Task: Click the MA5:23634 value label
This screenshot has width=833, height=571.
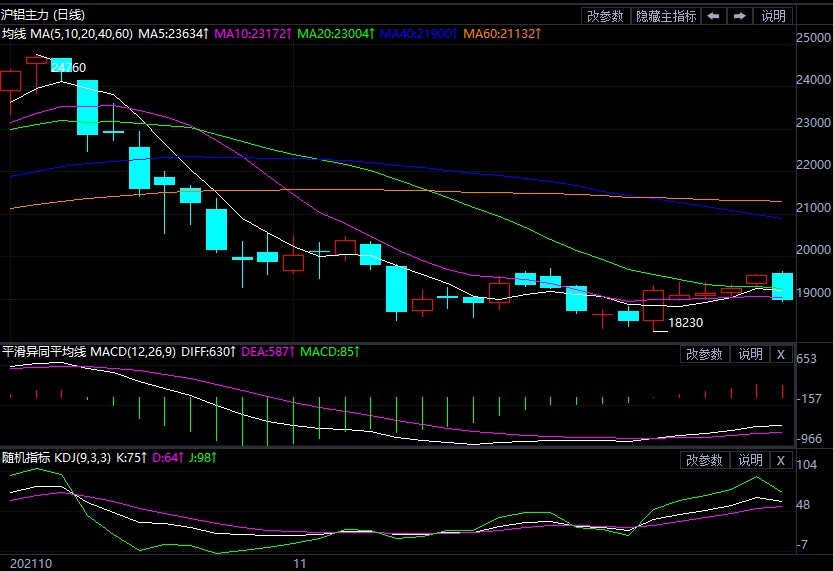Action: click(x=174, y=34)
